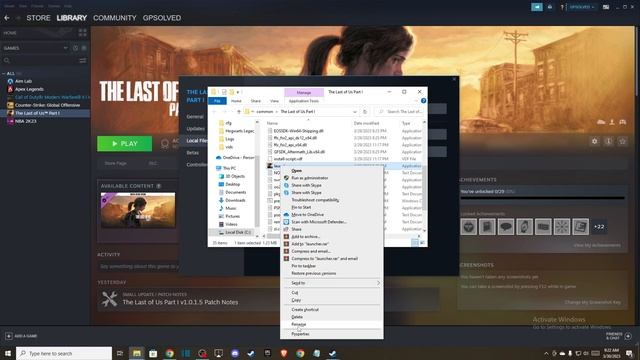This screenshot has height=360, width=640.
Task: Collapse the ALL games category
Action: (x=4, y=73)
